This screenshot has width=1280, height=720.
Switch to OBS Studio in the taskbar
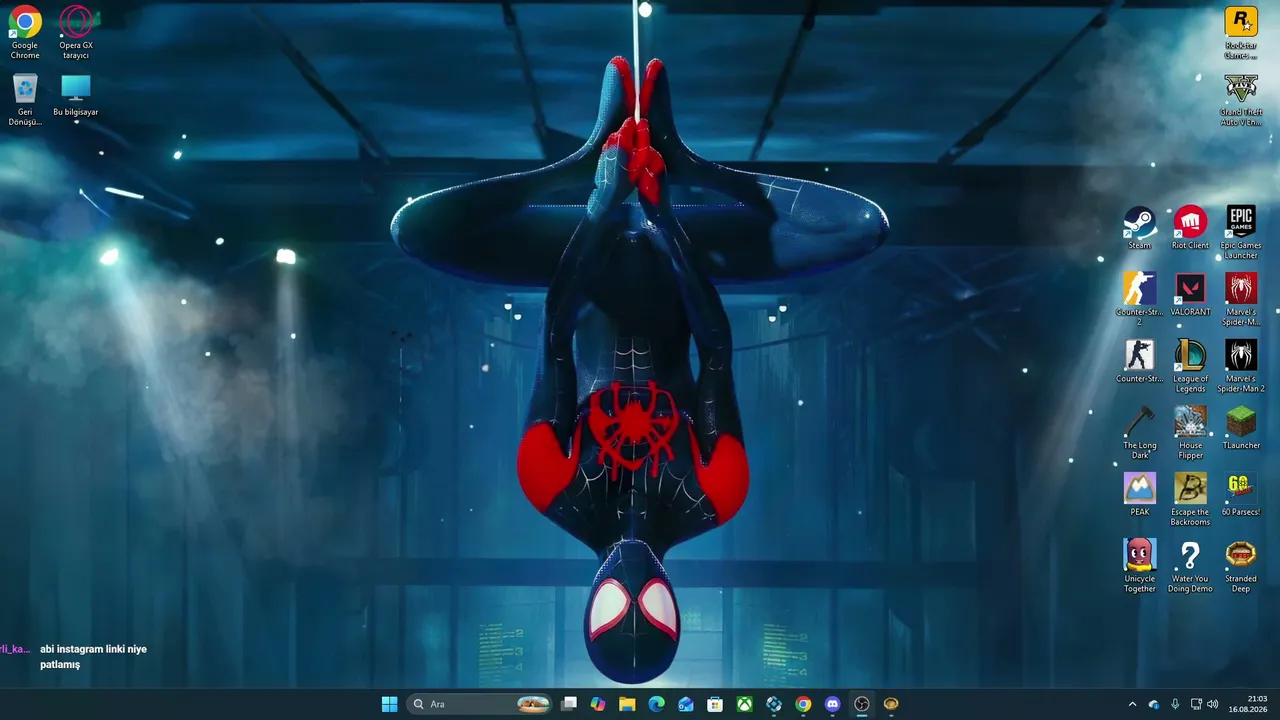coord(862,704)
